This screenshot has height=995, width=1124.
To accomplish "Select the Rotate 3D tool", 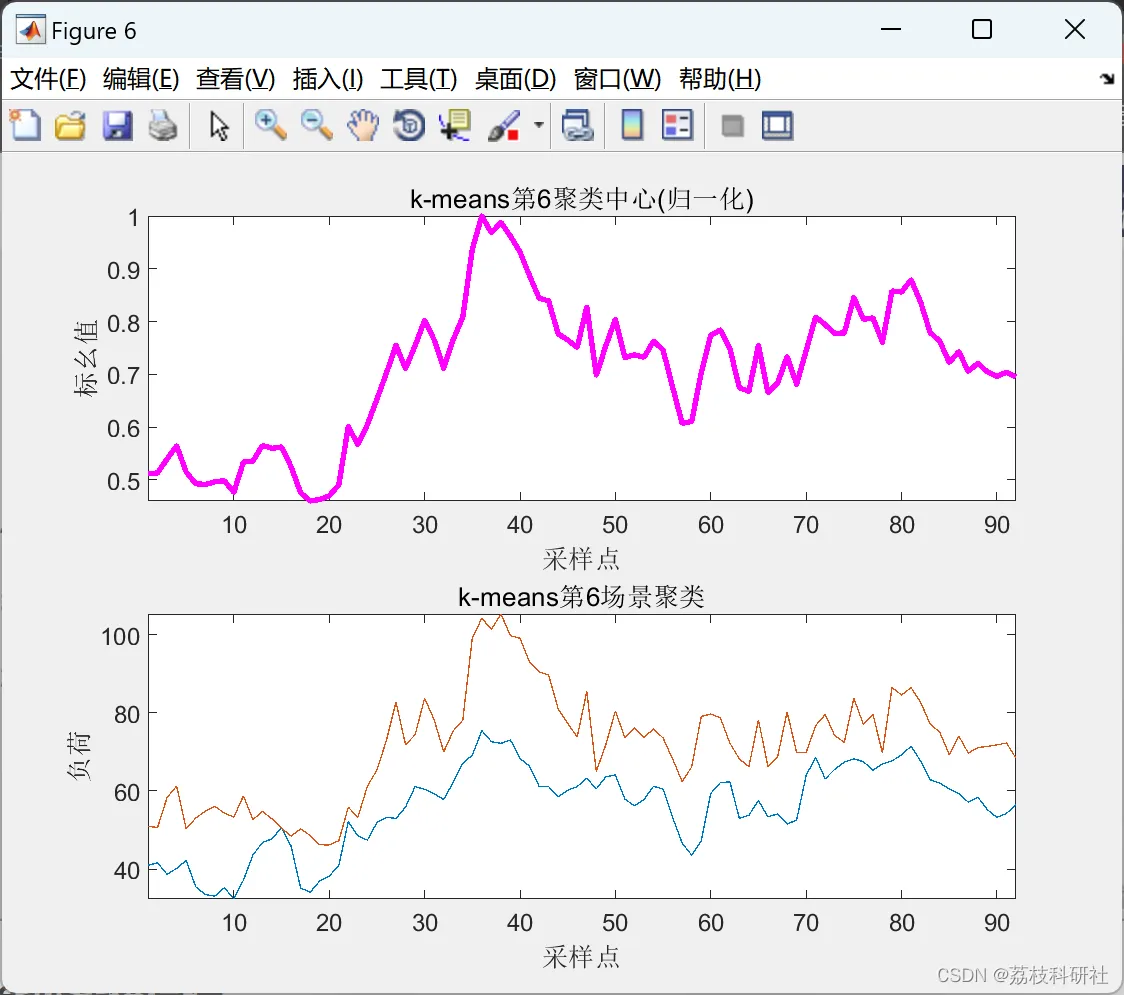I will 409,125.
